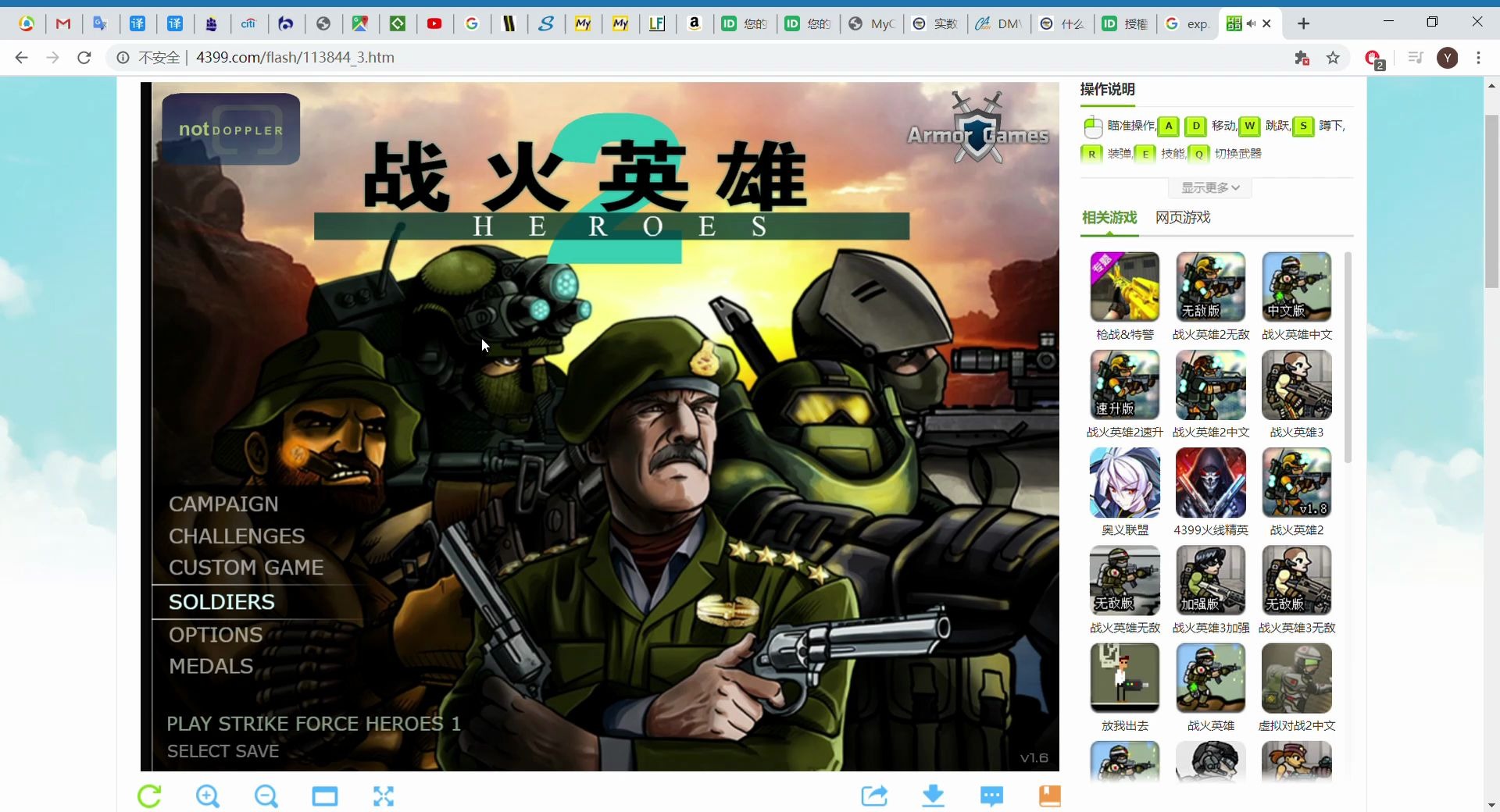Open the 战火英雄2无敌 game thumbnail
1500x812 pixels.
(x=1210, y=287)
